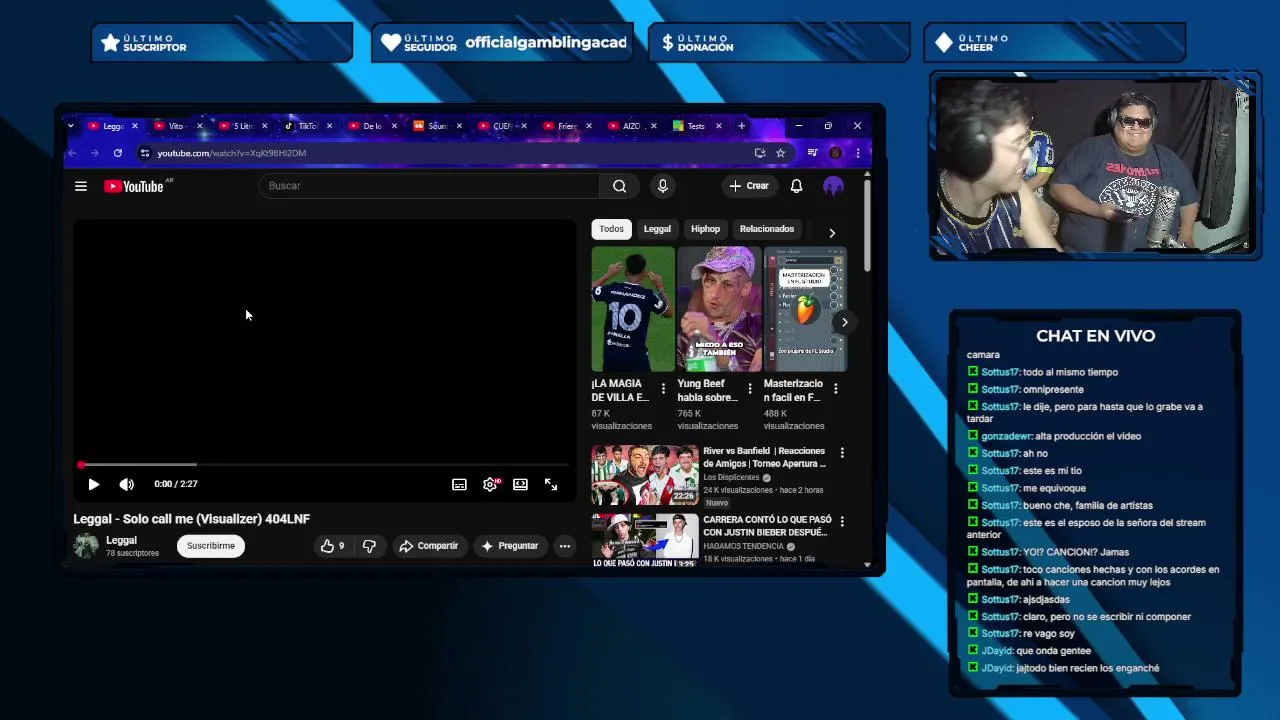Image resolution: width=1280 pixels, height=720 pixels.
Task: Open the LA MAGIA DE VILLA short thumbnail
Action: [633, 309]
